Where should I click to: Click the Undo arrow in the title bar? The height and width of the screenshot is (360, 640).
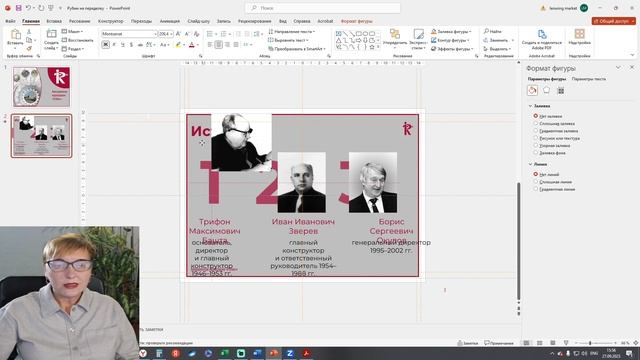click(28, 8)
